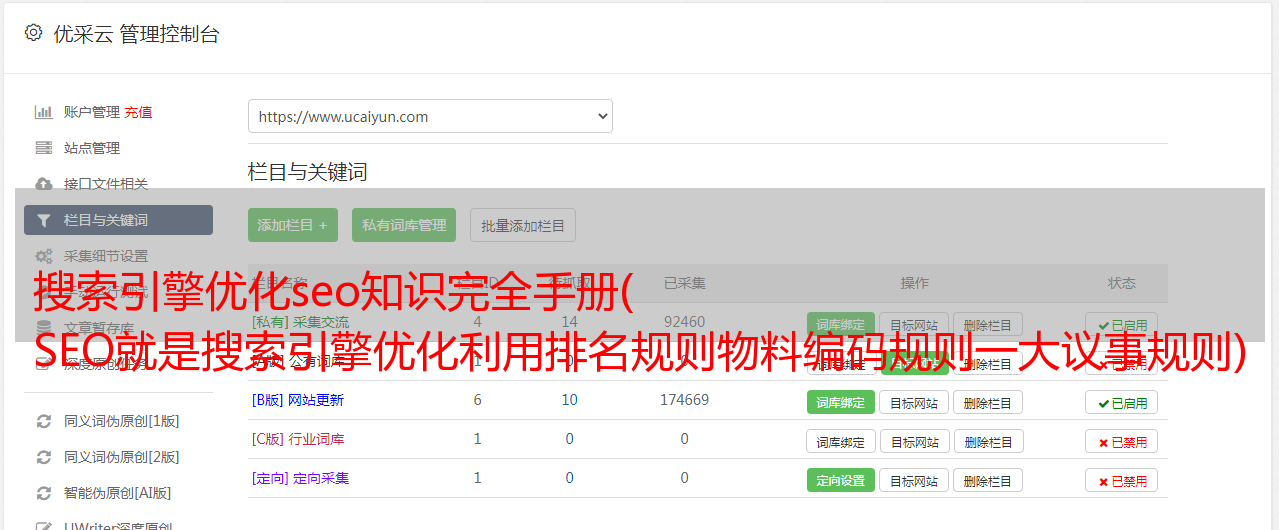Viewport: 1279px width, 530px height.
Task: Click 目标网站 in the 定向采集 row
Action: tap(914, 480)
